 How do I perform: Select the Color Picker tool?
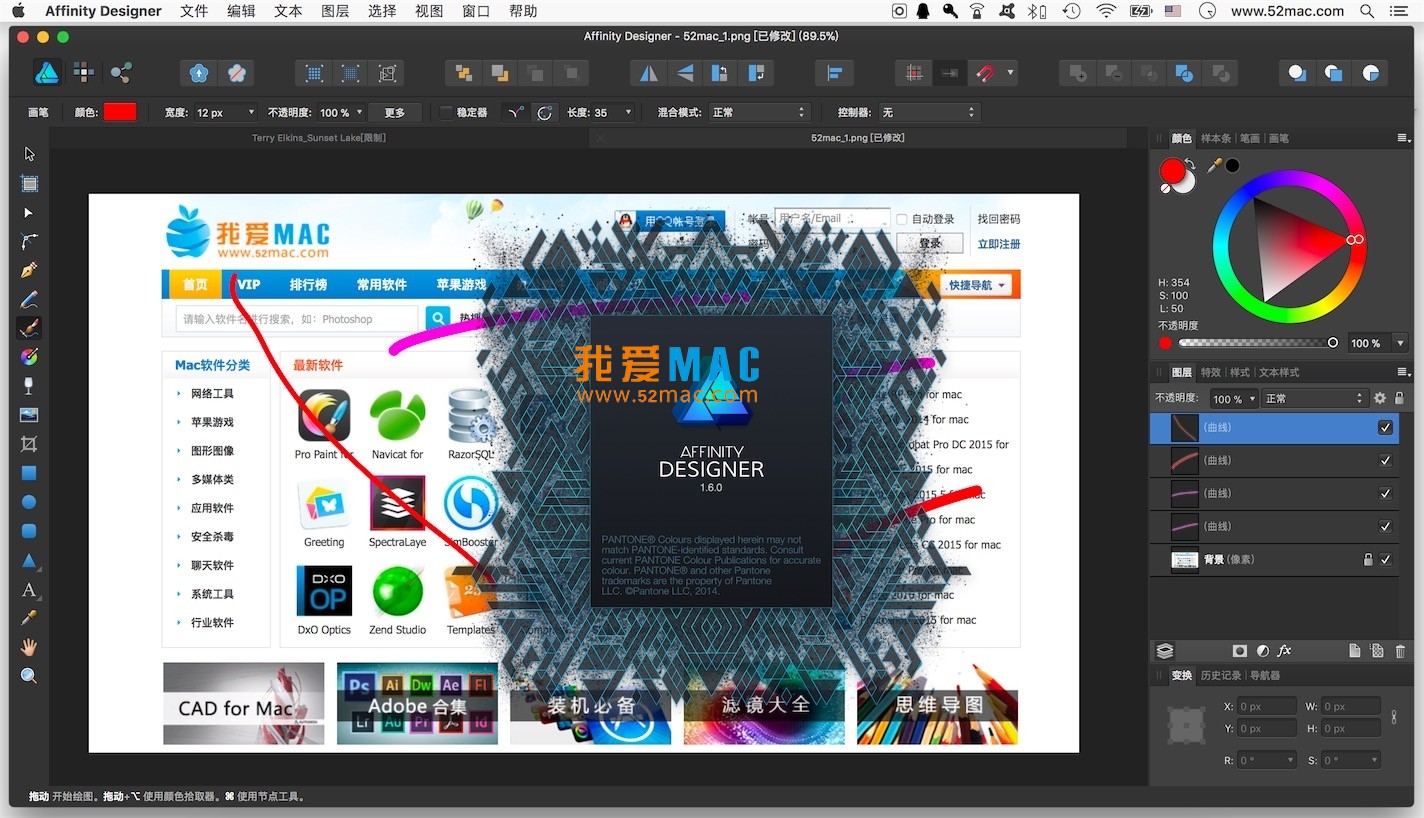28,619
